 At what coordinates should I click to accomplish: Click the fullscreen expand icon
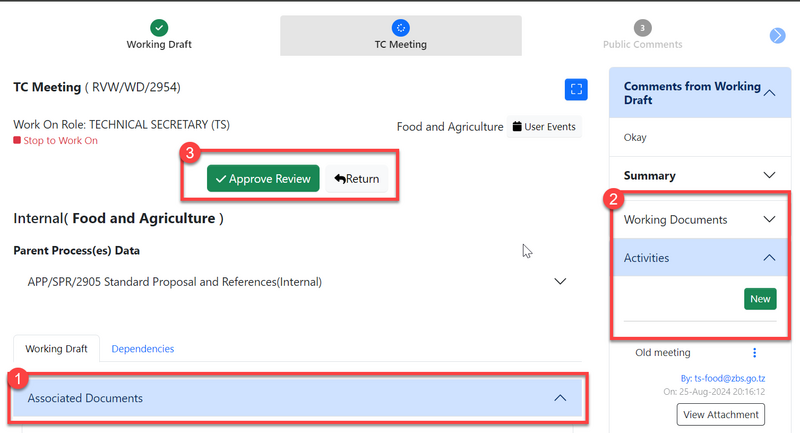pos(575,90)
